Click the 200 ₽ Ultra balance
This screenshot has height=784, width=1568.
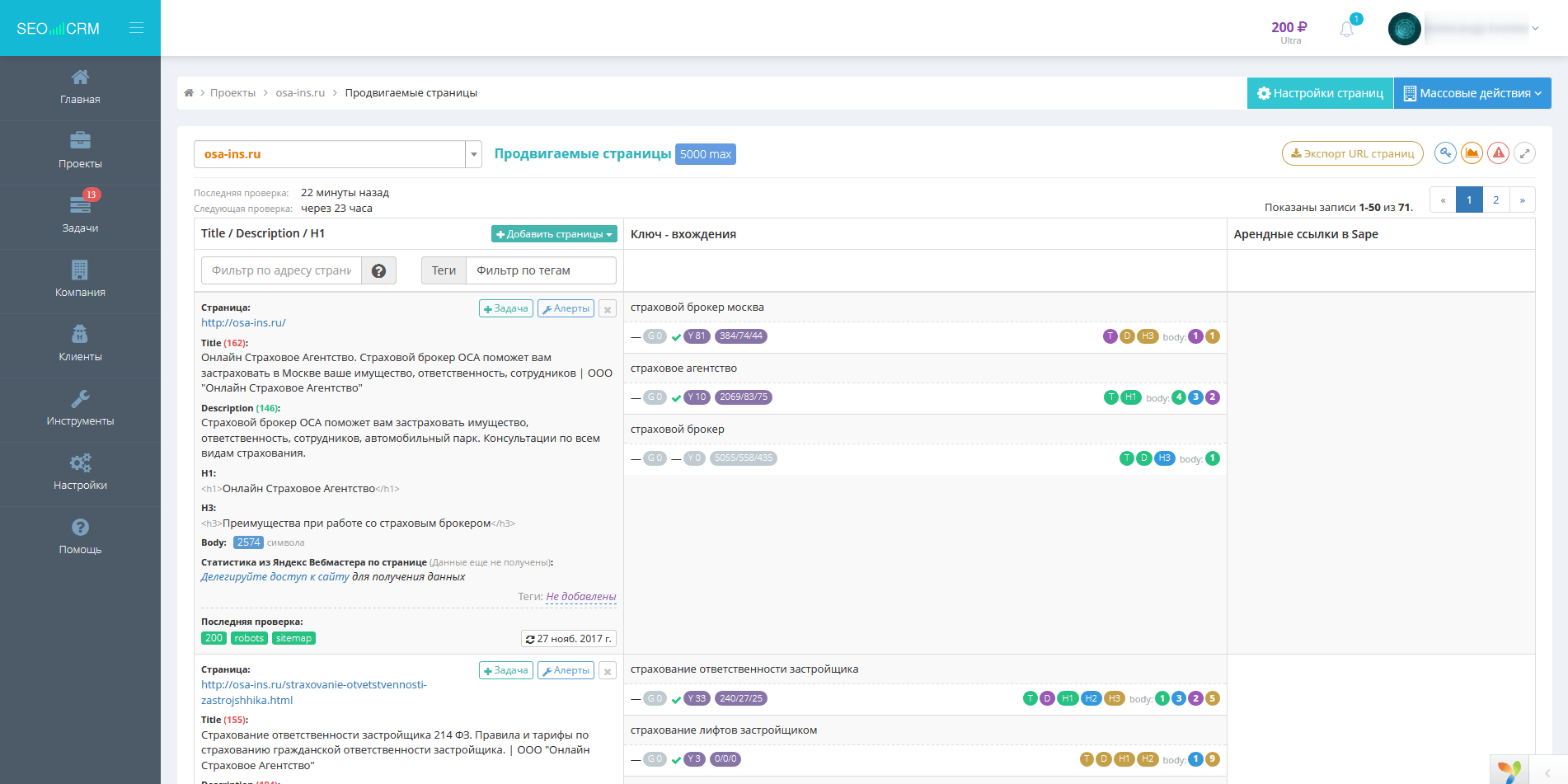pyautogui.click(x=1289, y=32)
